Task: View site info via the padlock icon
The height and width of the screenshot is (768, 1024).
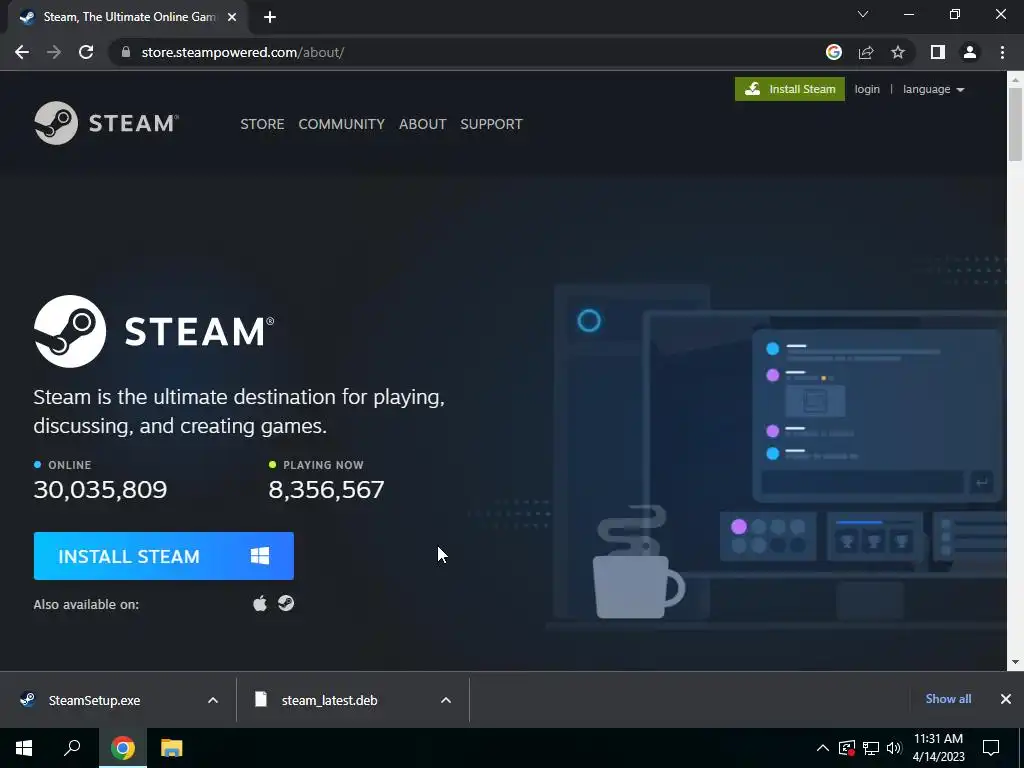Action: click(x=126, y=52)
